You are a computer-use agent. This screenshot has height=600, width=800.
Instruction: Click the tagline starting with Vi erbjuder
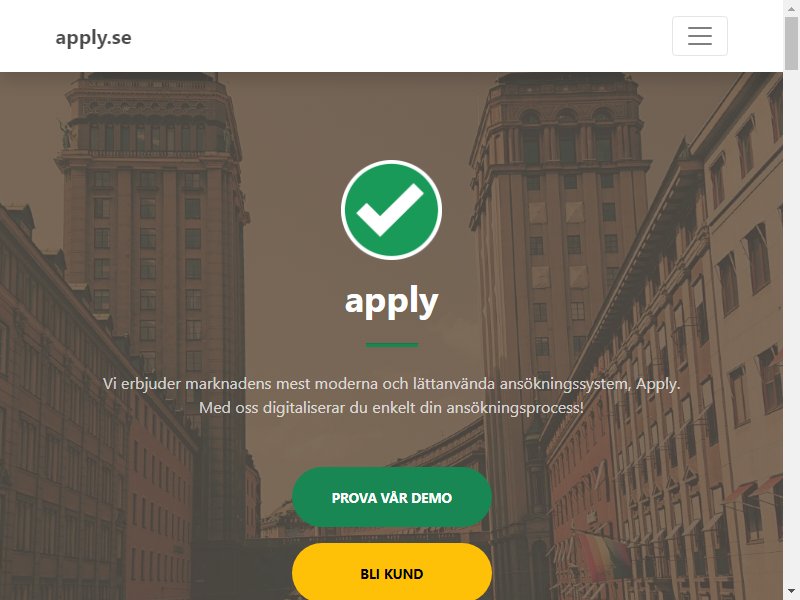(x=391, y=384)
